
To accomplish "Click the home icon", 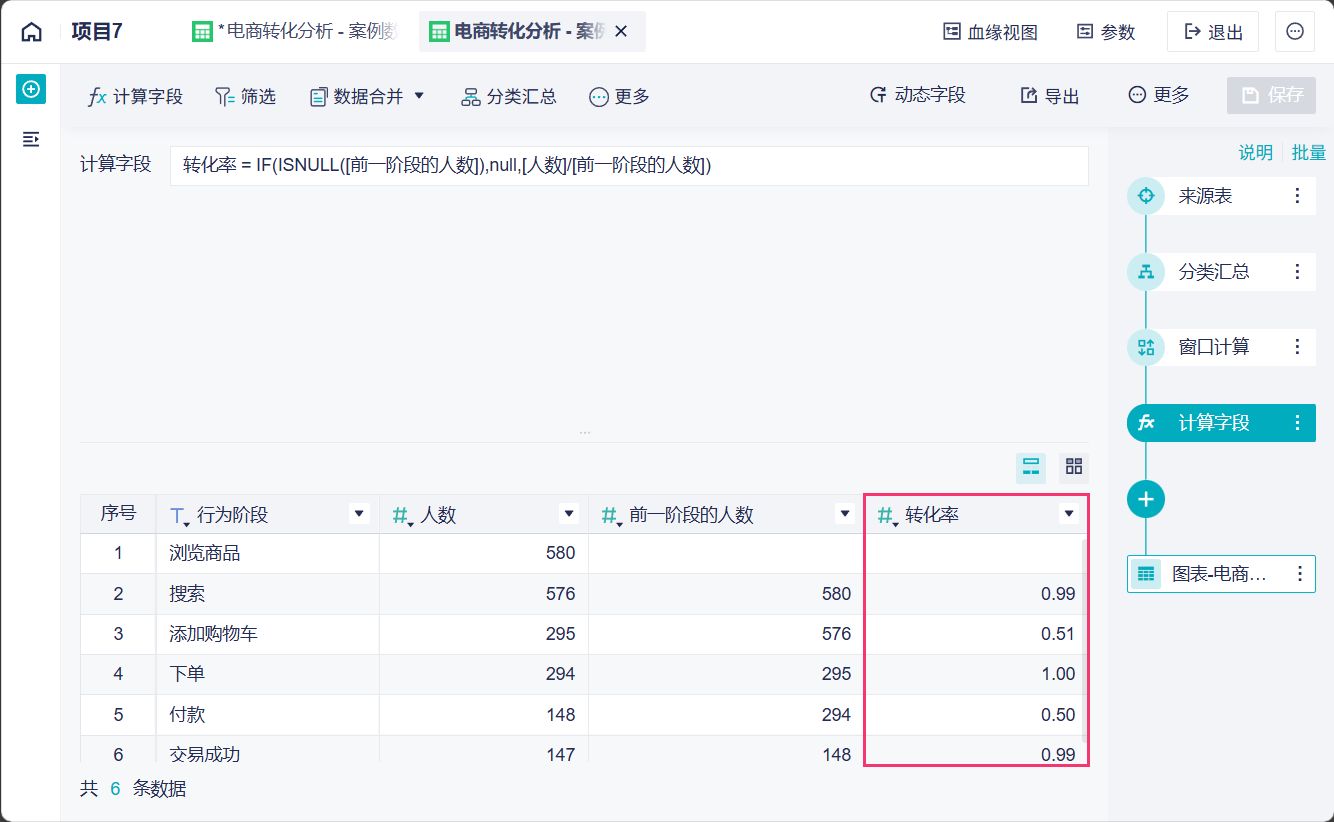I will click(x=32, y=32).
